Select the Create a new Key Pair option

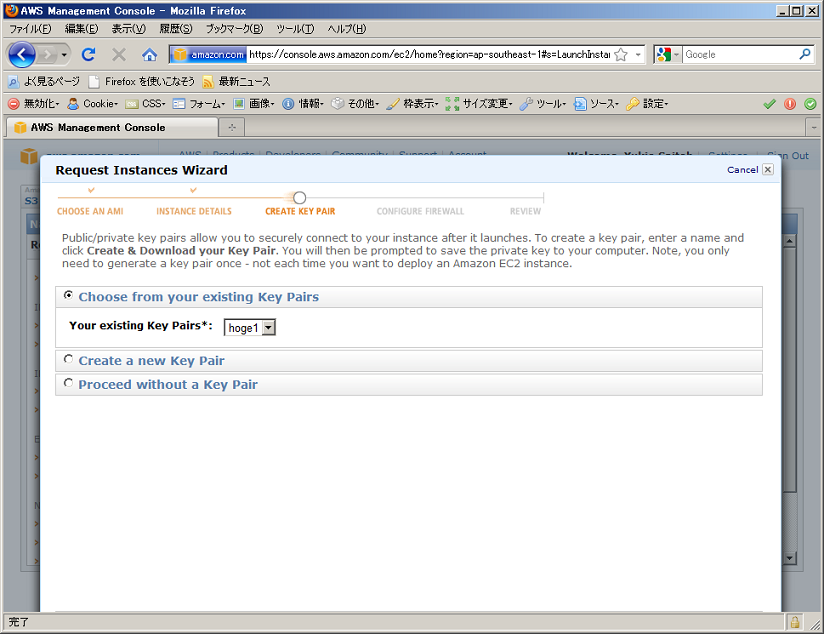[68, 360]
